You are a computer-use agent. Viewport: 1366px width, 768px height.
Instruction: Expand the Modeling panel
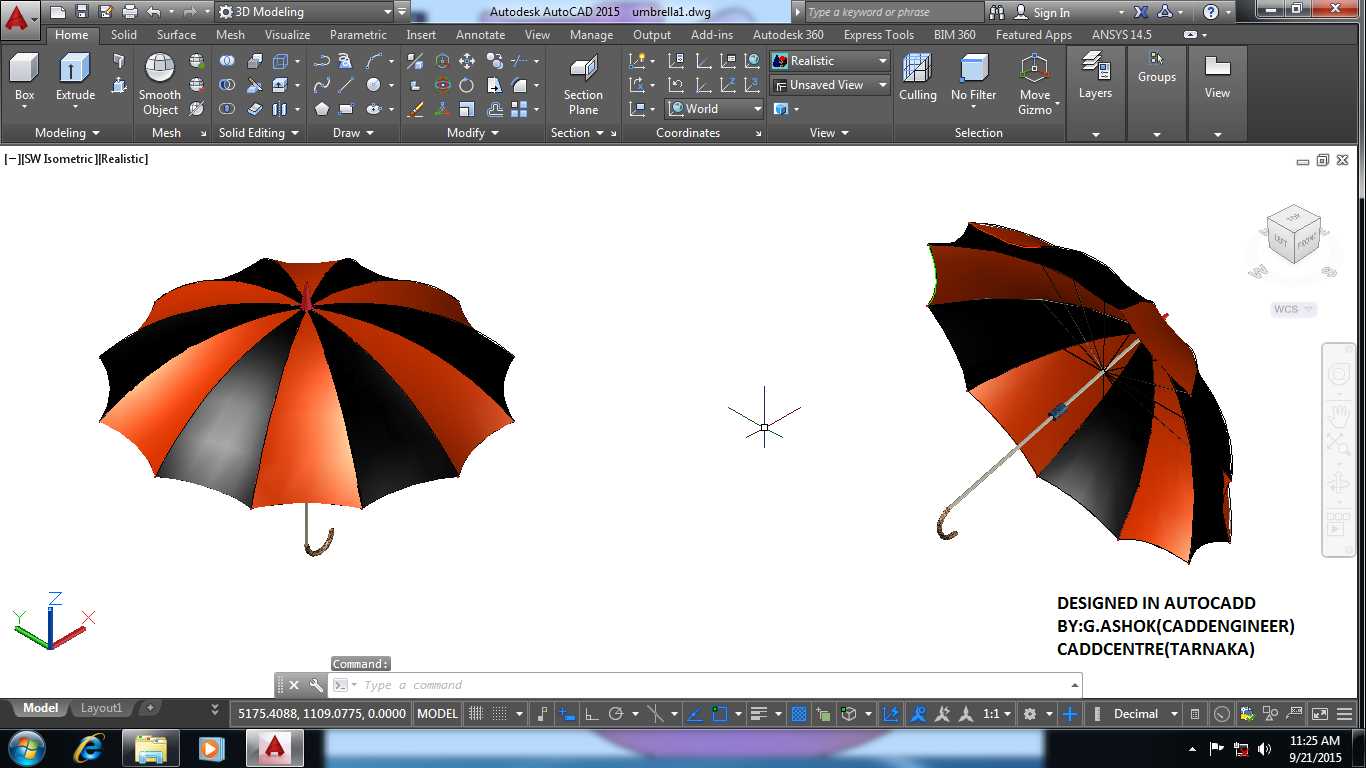coord(67,133)
